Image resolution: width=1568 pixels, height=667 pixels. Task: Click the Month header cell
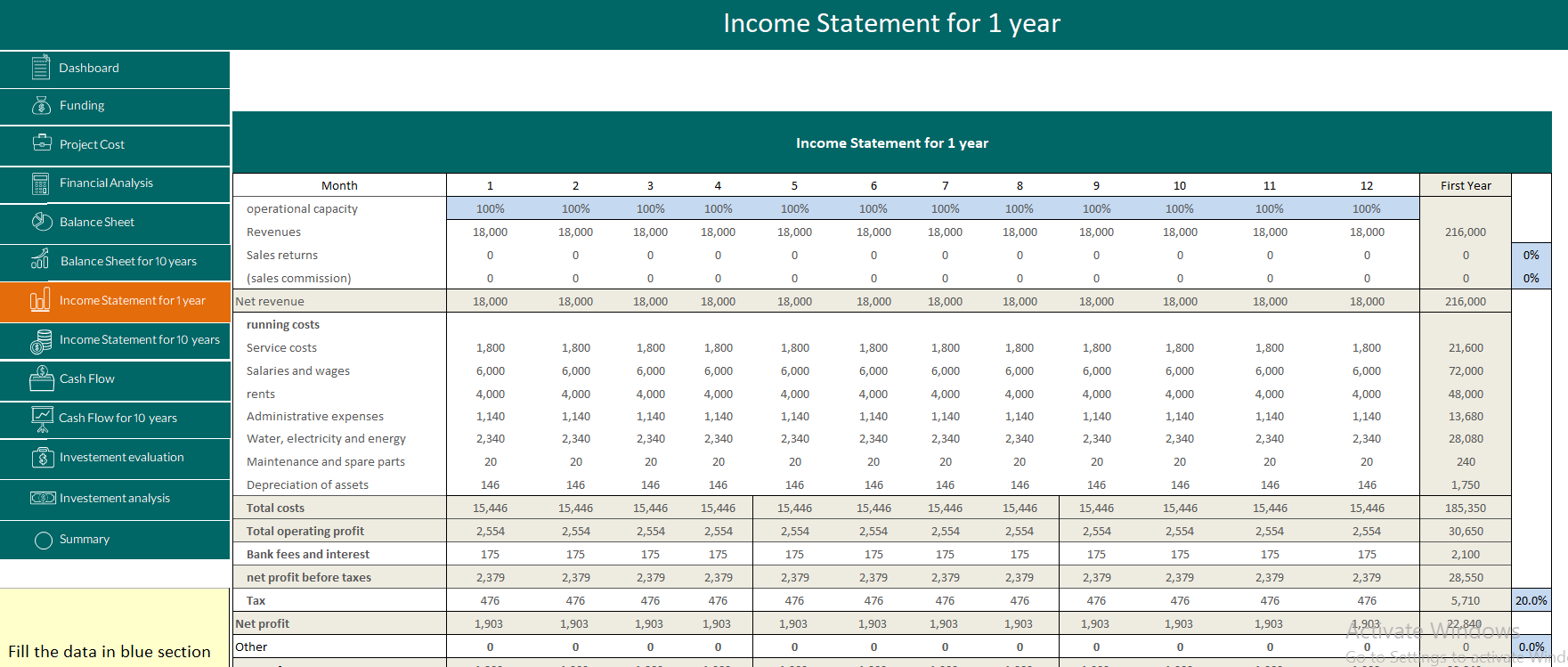pos(339,185)
